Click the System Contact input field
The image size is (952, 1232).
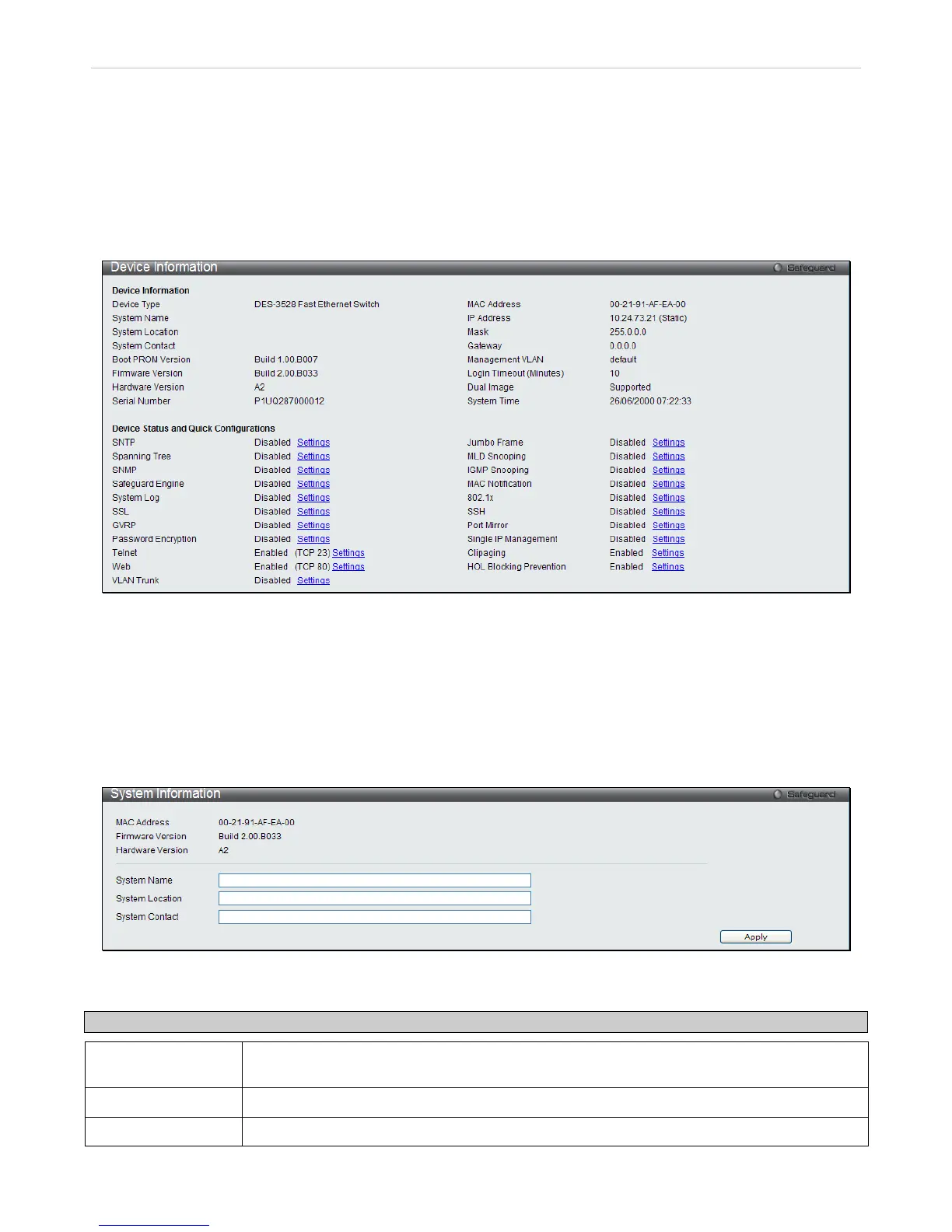pyautogui.click(x=375, y=917)
